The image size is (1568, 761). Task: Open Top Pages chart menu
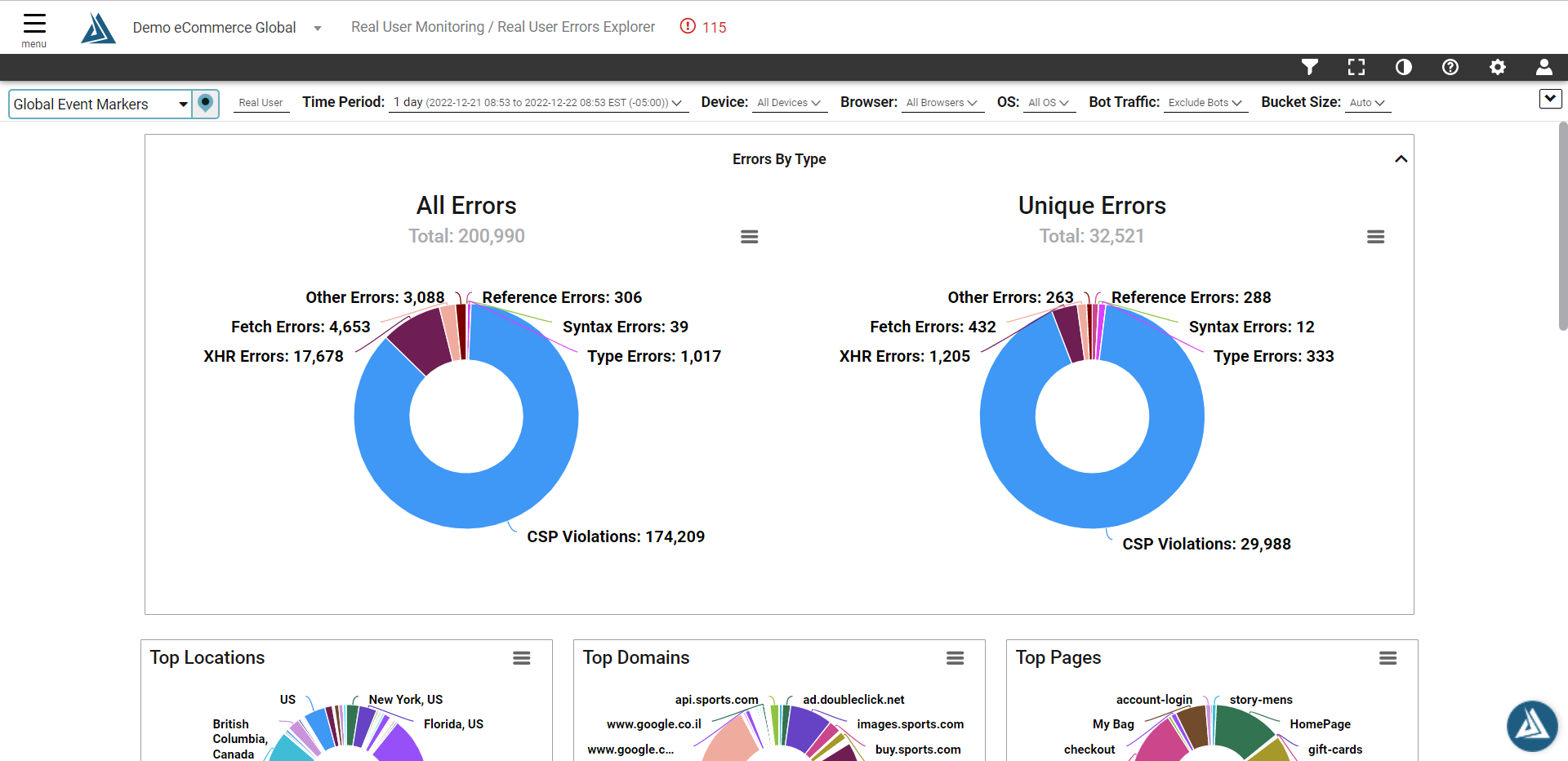click(1388, 658)
